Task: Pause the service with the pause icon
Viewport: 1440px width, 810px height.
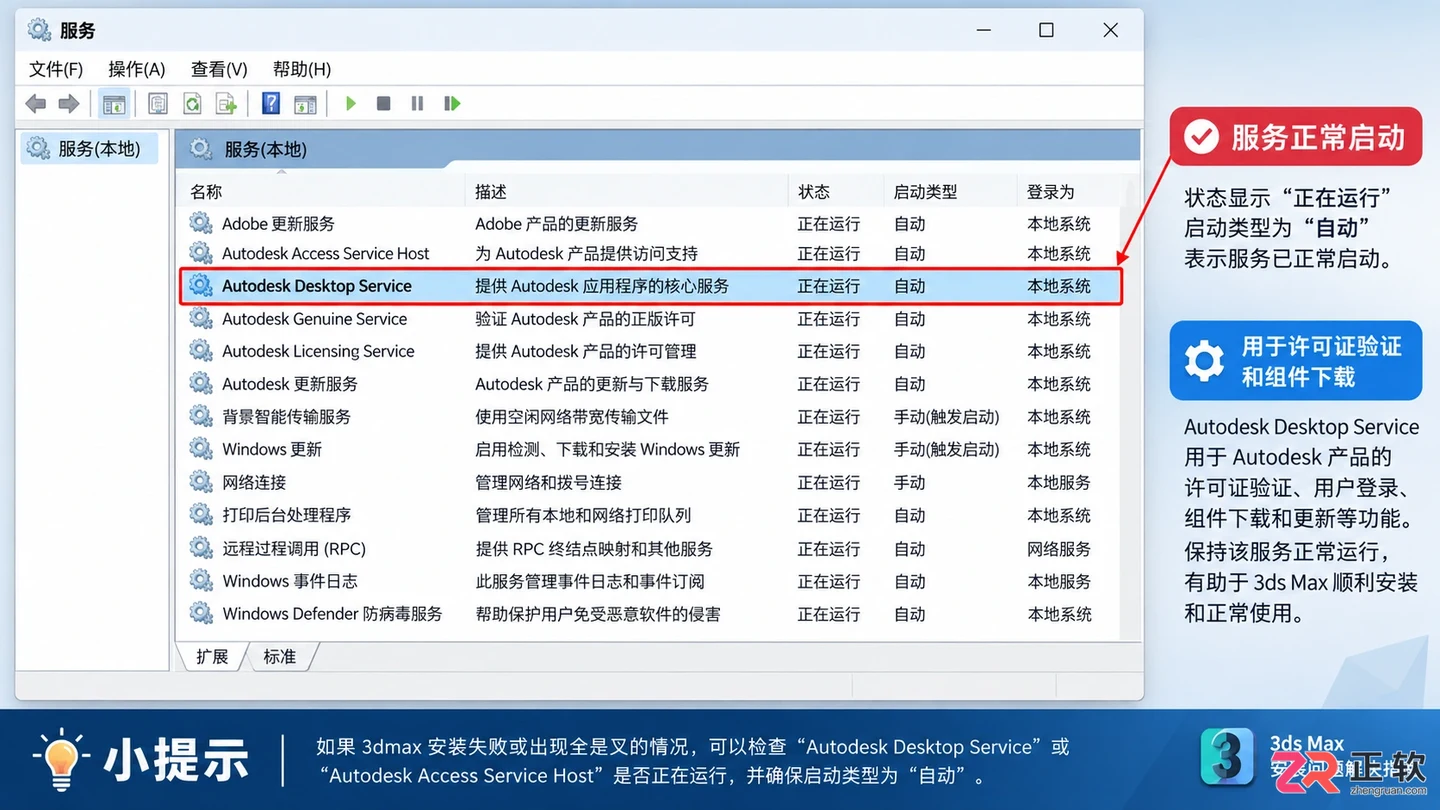Action: tap(417, 104)
